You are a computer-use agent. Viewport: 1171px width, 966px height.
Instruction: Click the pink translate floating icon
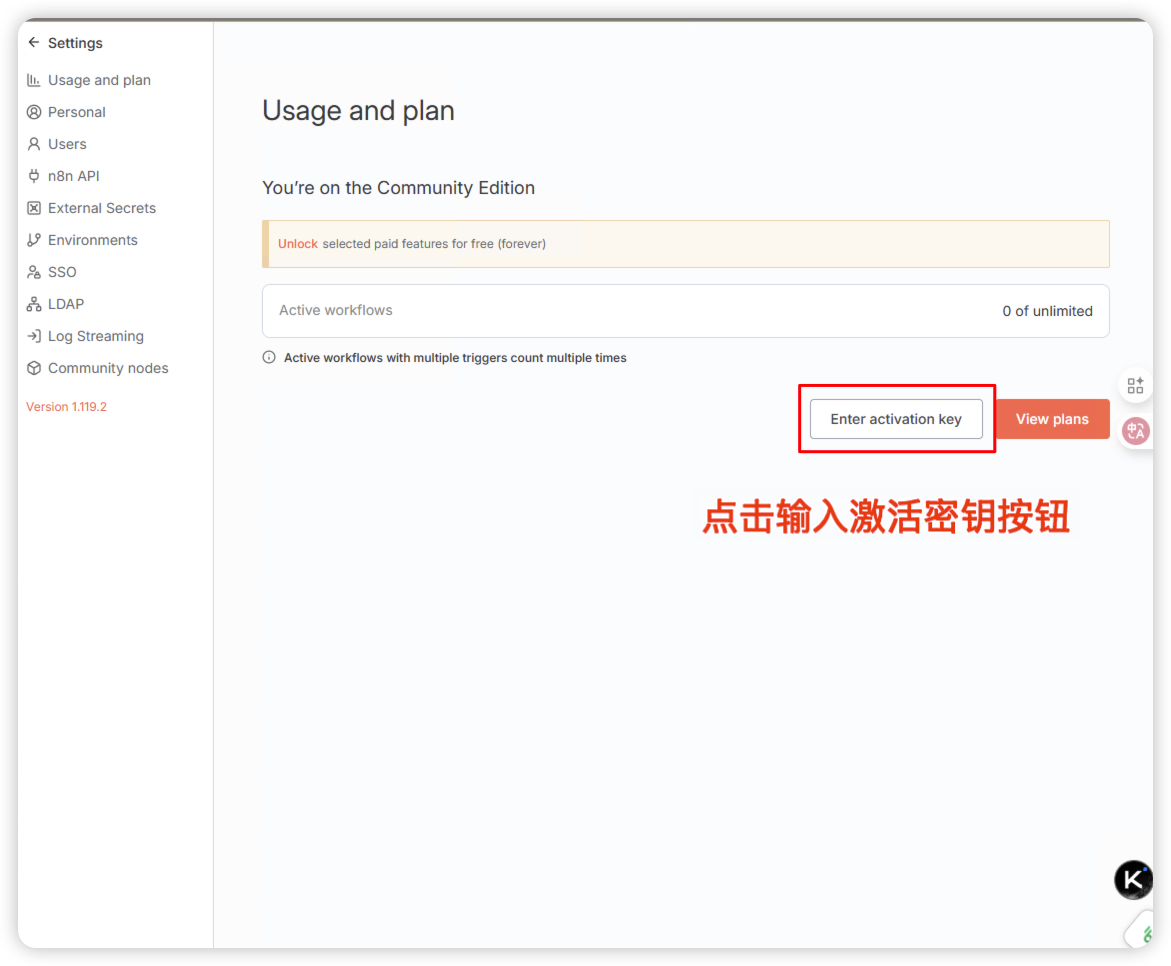(x=1136, y=431)
